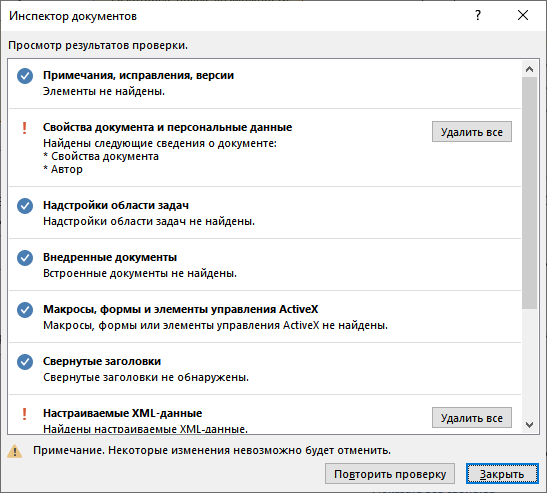Click the vertical scrollbar thumb in results

tap(529, 193)
